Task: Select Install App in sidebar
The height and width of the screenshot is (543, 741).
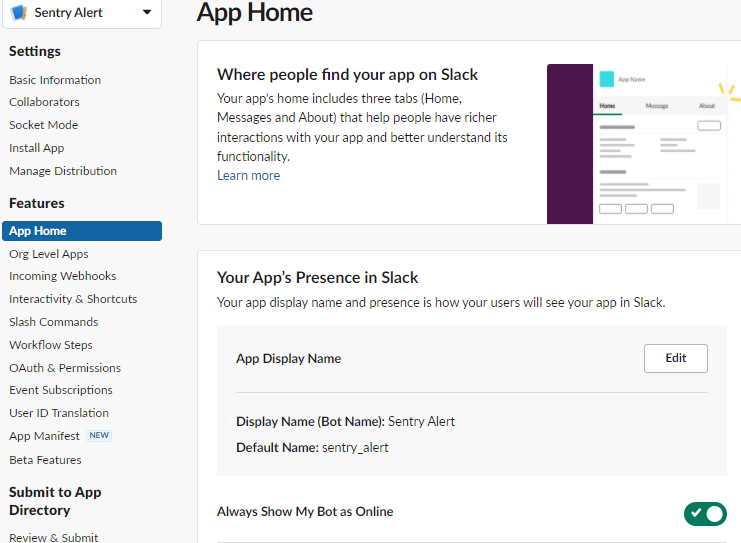Action: click(x=36, y=148)
